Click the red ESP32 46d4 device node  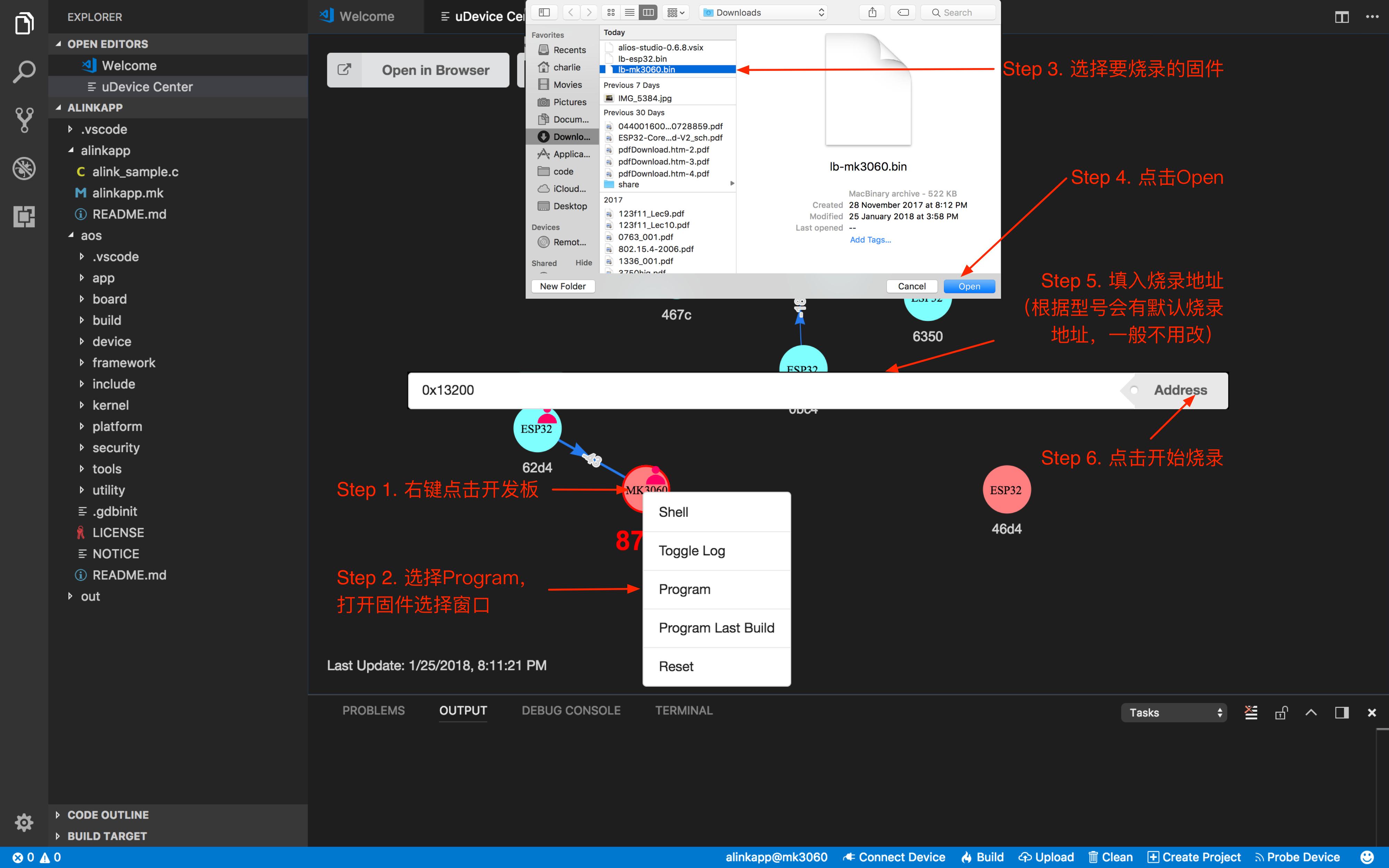(1006, 490)
